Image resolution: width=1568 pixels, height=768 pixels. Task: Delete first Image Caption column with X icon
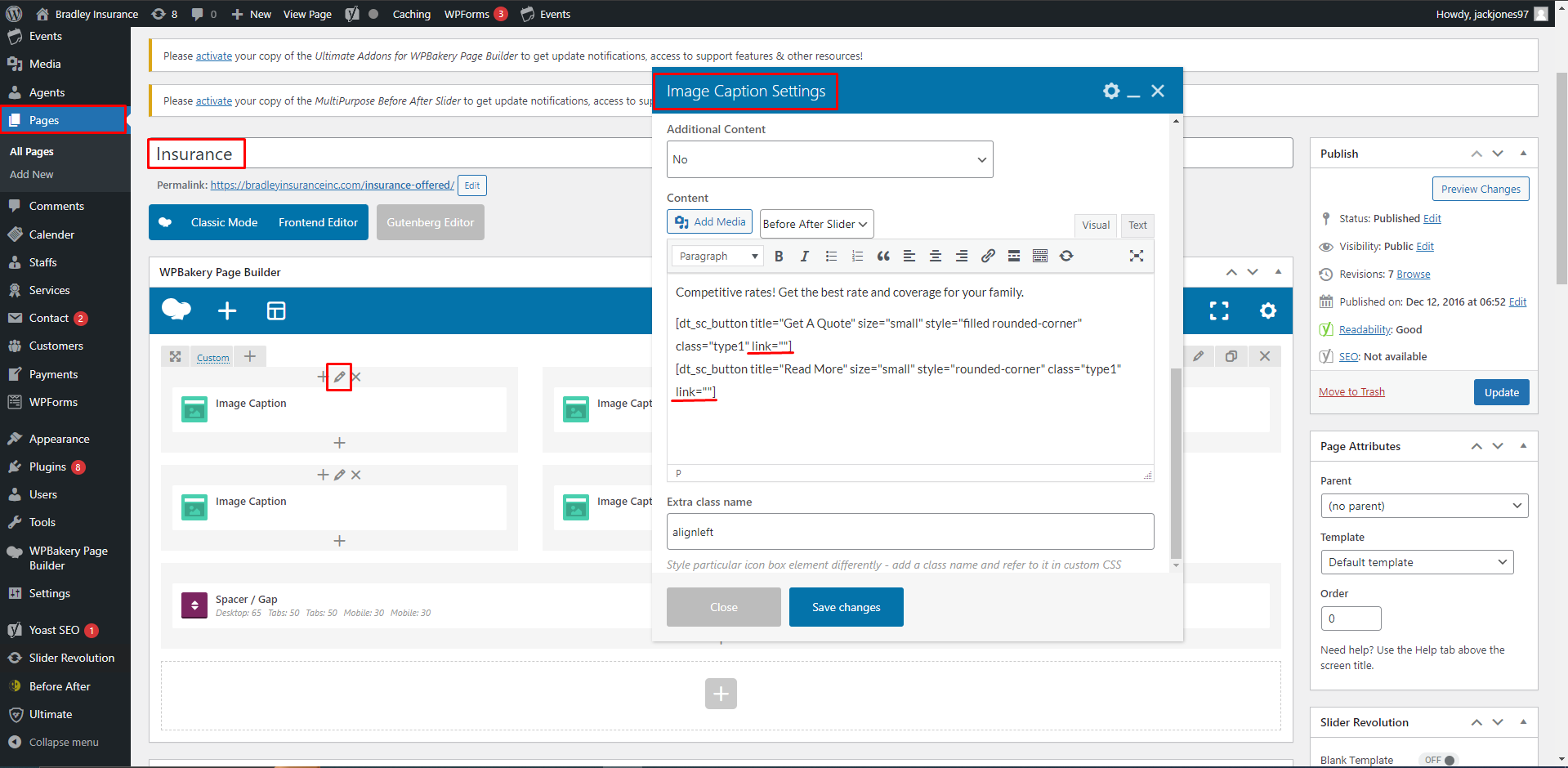[x=356, y=377]
